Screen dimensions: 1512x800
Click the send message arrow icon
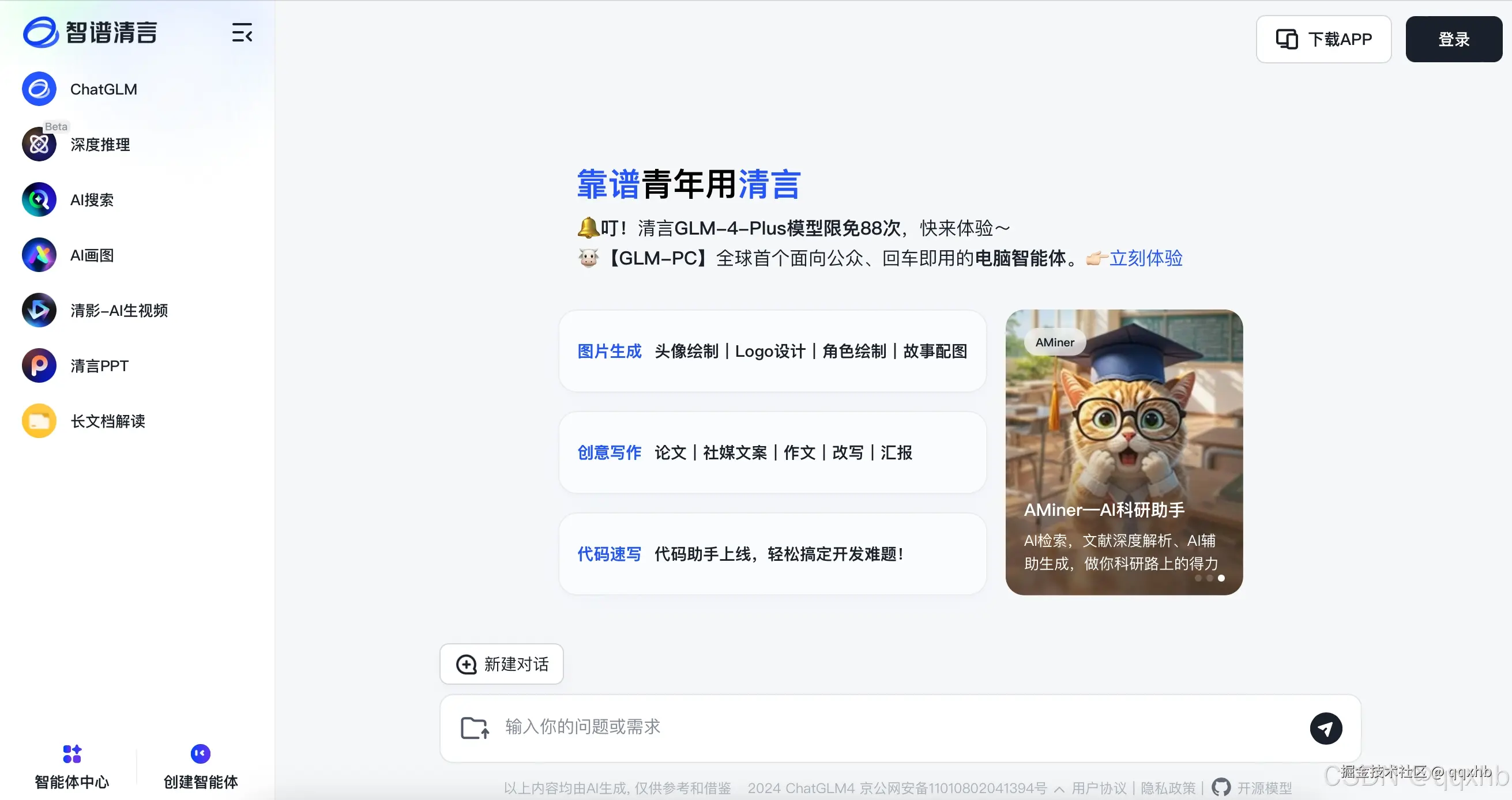1326,728
